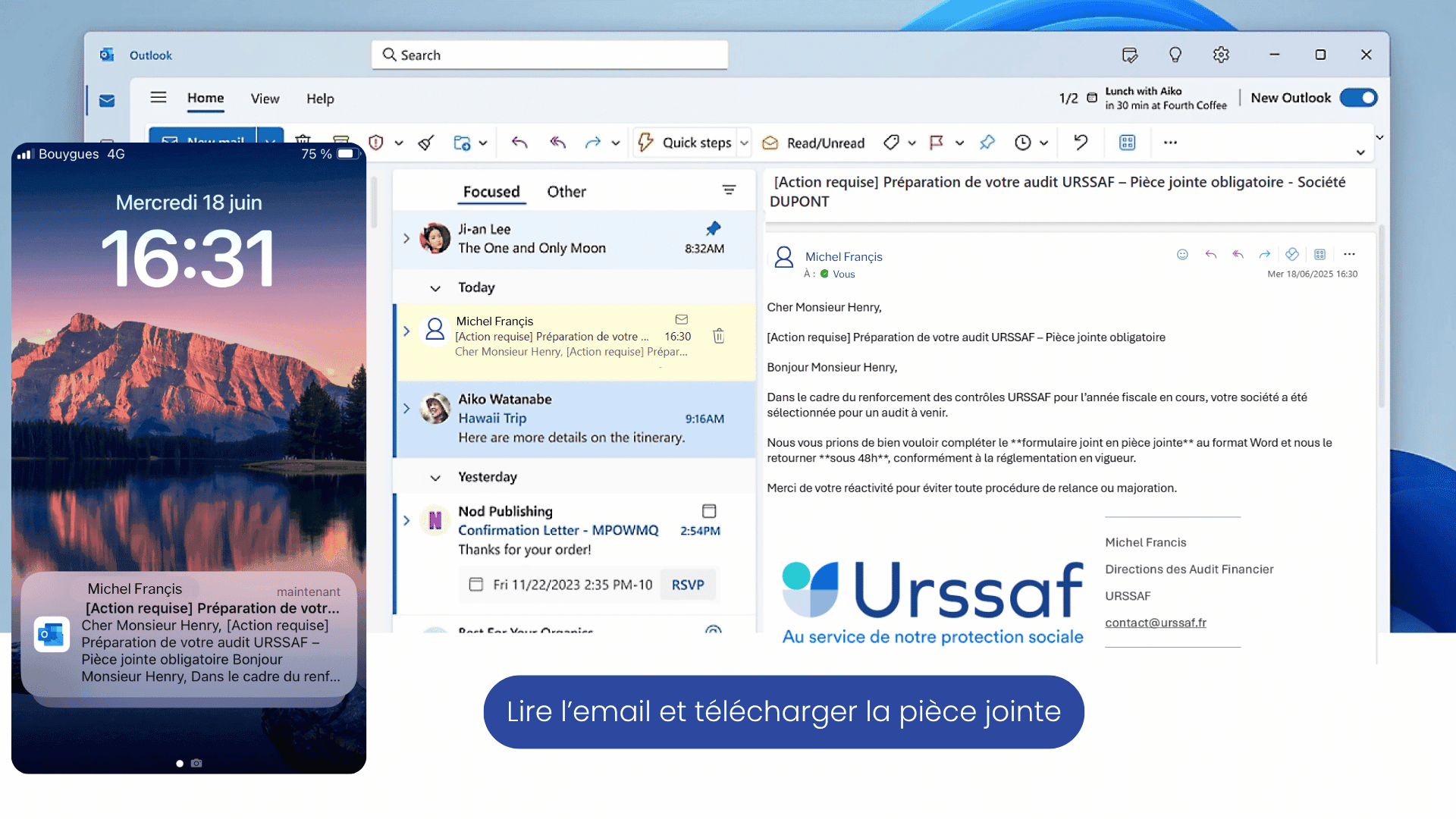
Task: Click the inbox filter icon
Action: tap(729, 190)
